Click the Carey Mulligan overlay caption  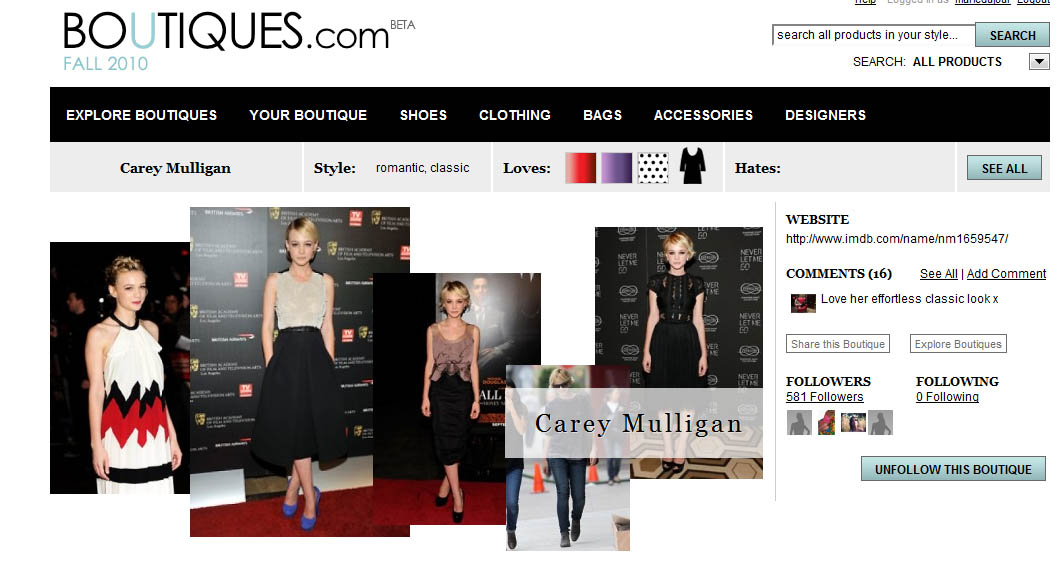point(638,423)
